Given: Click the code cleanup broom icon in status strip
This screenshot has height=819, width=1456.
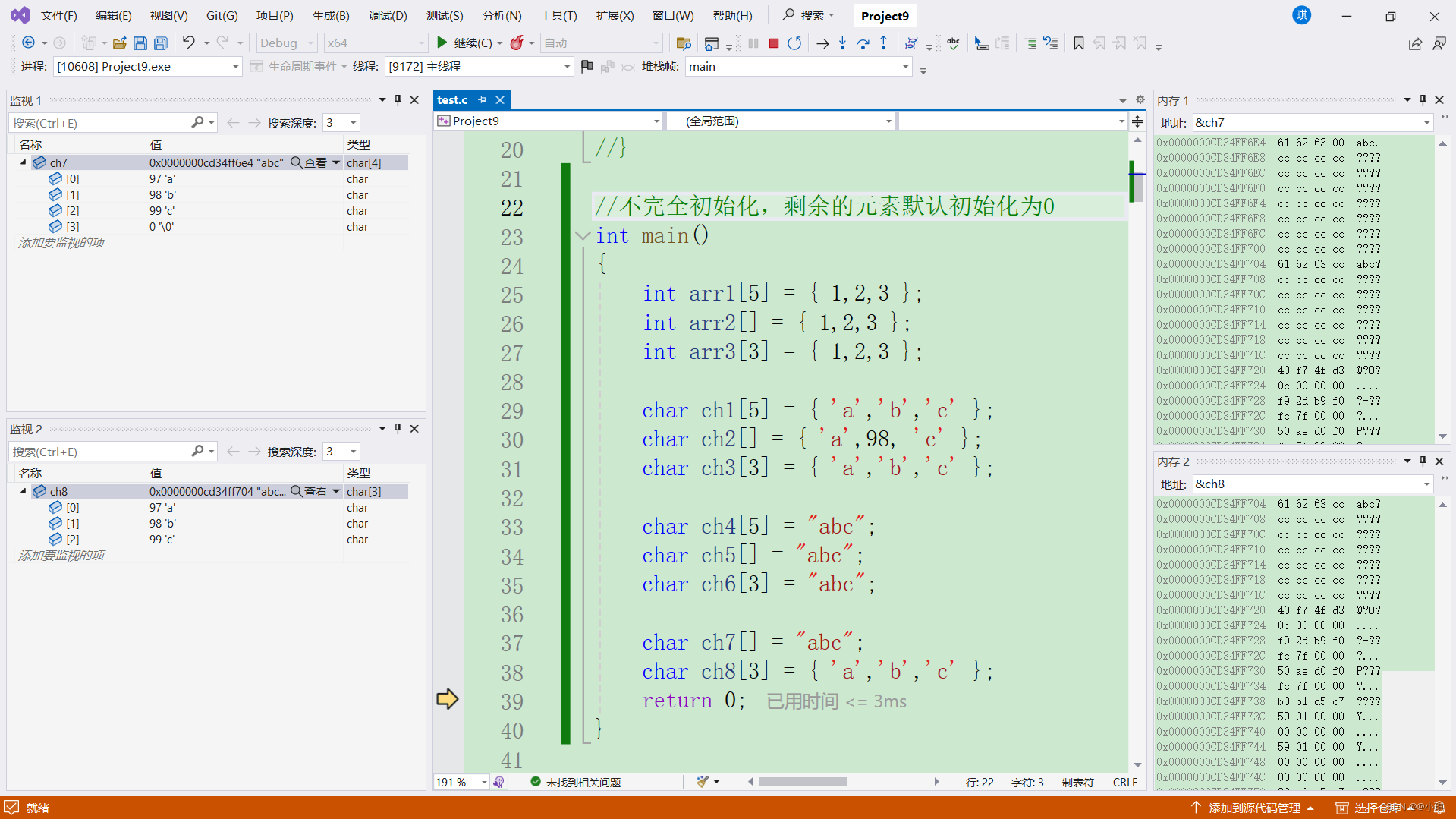Looking at the screenshot, I should tap(703, 782).
